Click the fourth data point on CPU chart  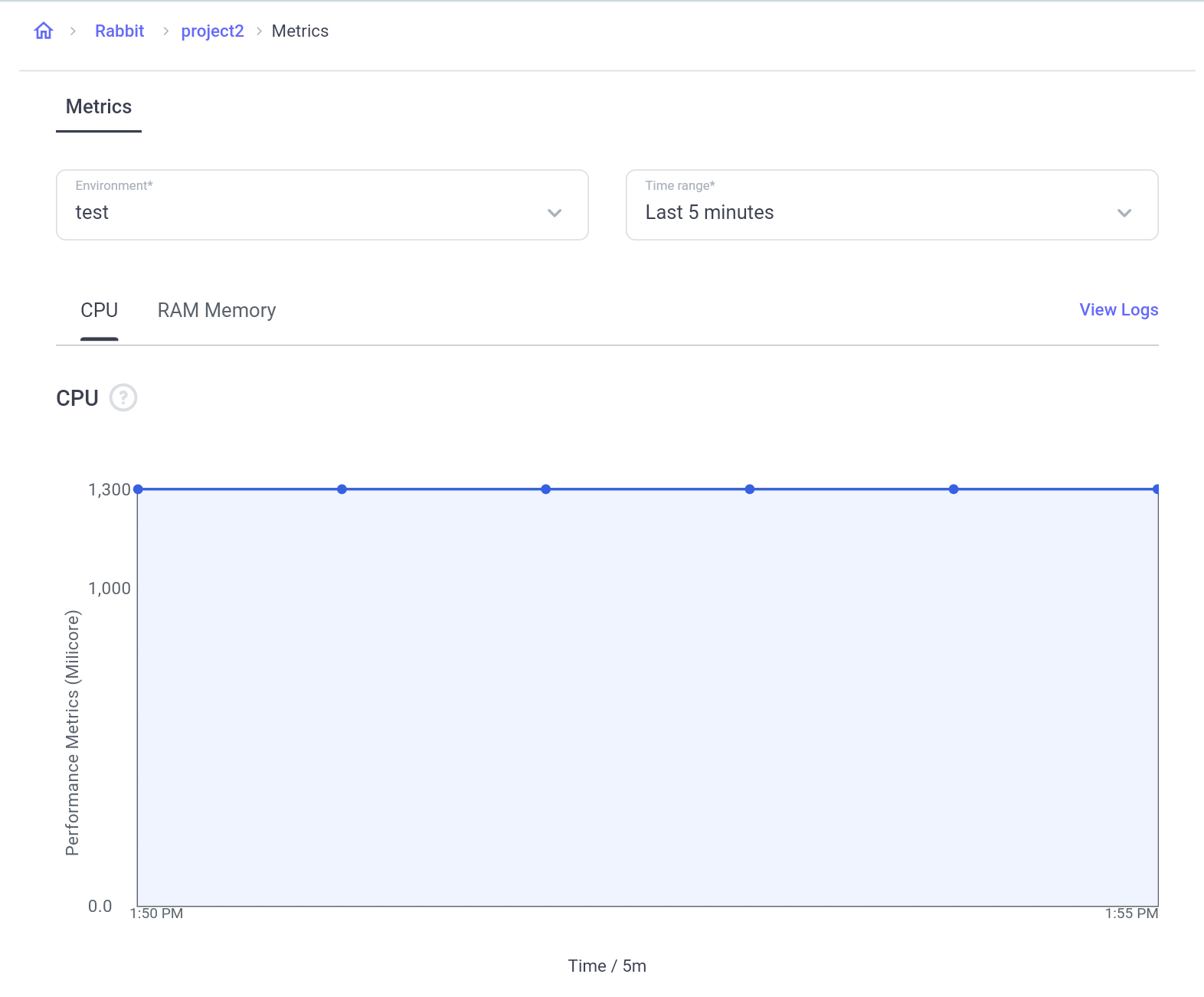750,489
